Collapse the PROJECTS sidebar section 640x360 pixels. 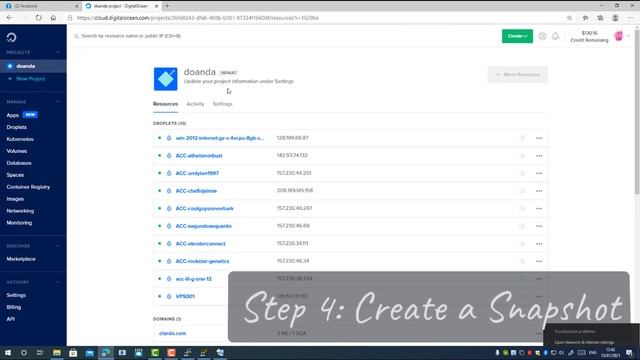(58, 52)
